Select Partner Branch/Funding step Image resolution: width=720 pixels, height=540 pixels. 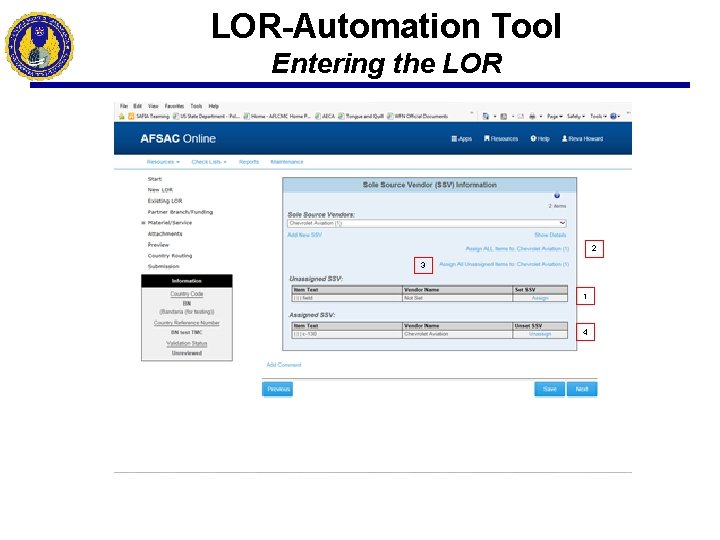click(180, 212)
